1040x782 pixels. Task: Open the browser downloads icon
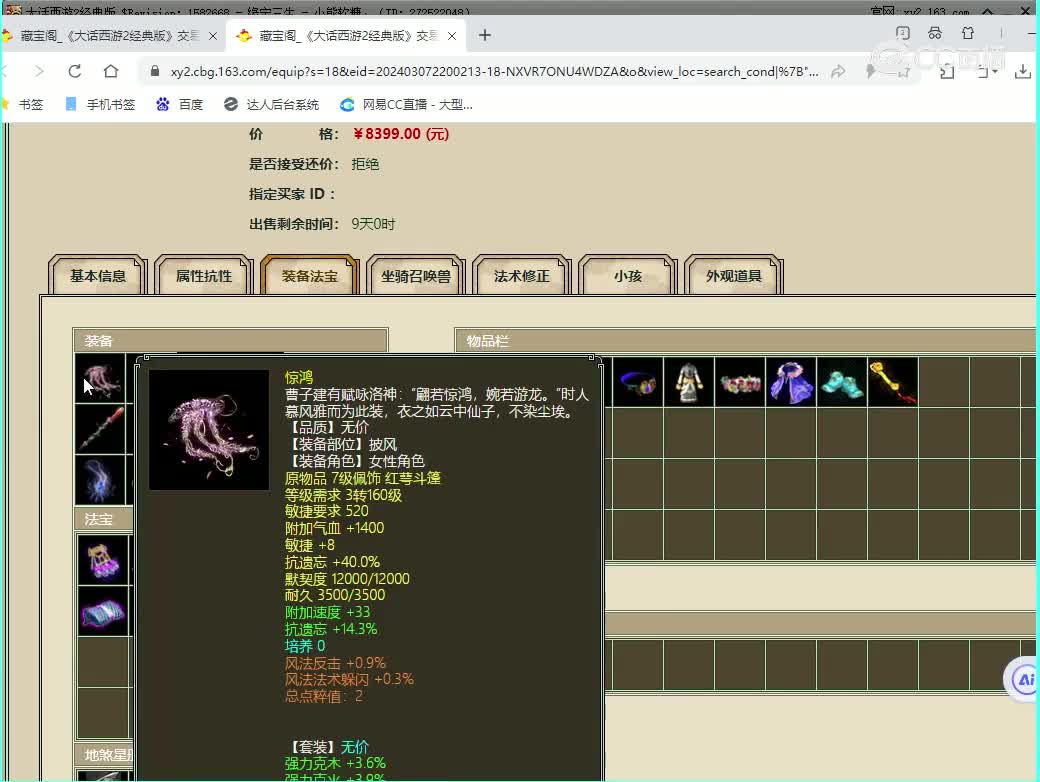click(1022, 71)
